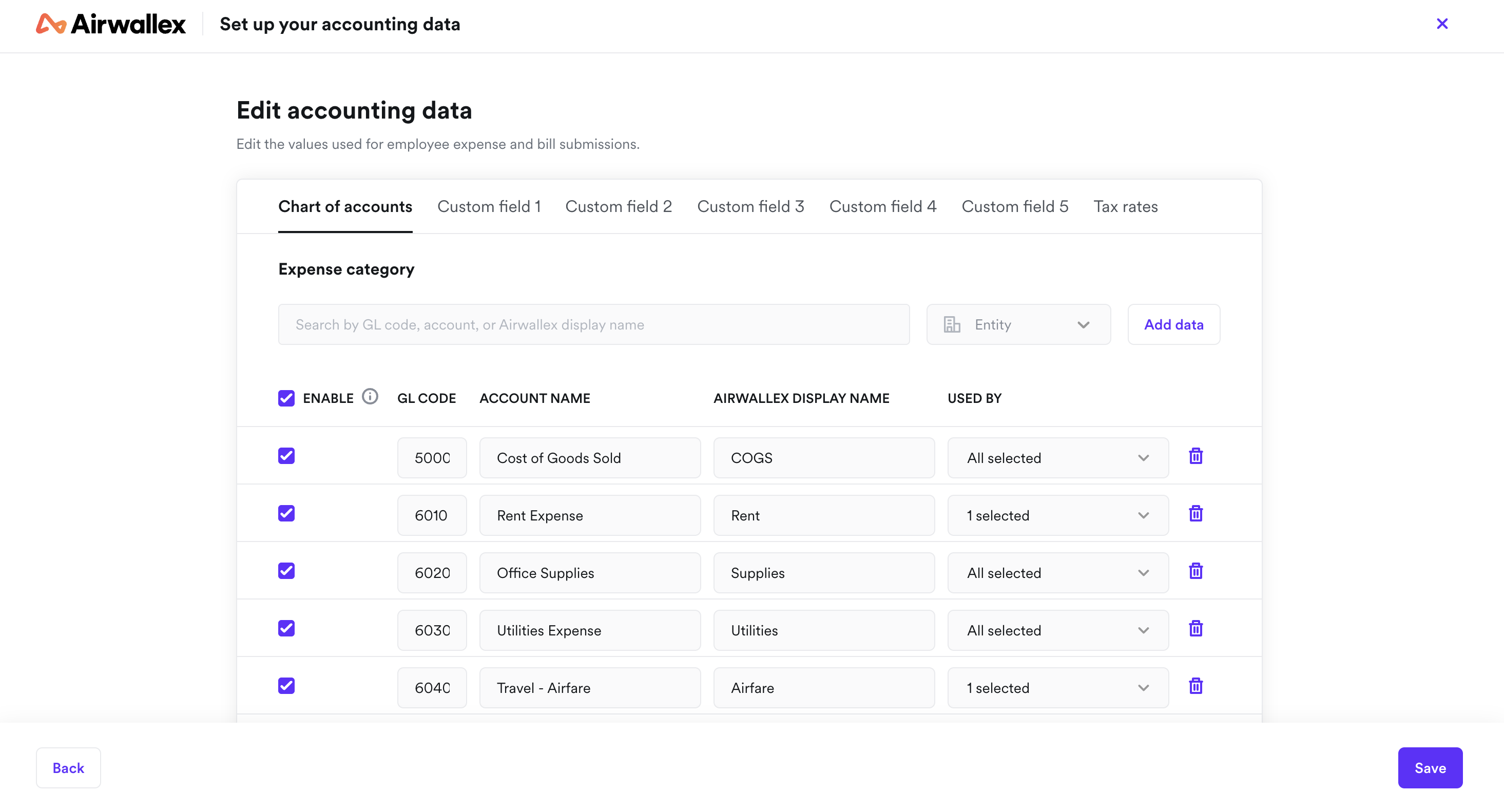
Task: Delete the Office Supplies row
Action: (1196, 571)
